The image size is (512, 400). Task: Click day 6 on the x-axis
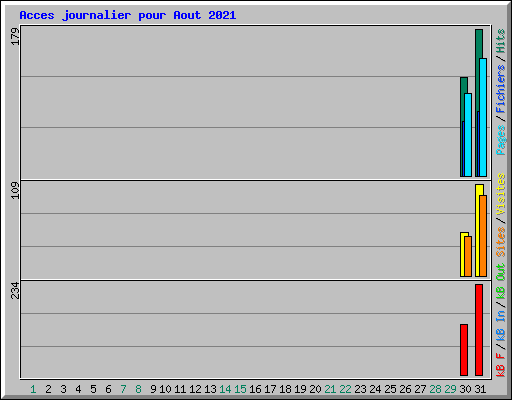pyautogui.click(x=108, y=389)
